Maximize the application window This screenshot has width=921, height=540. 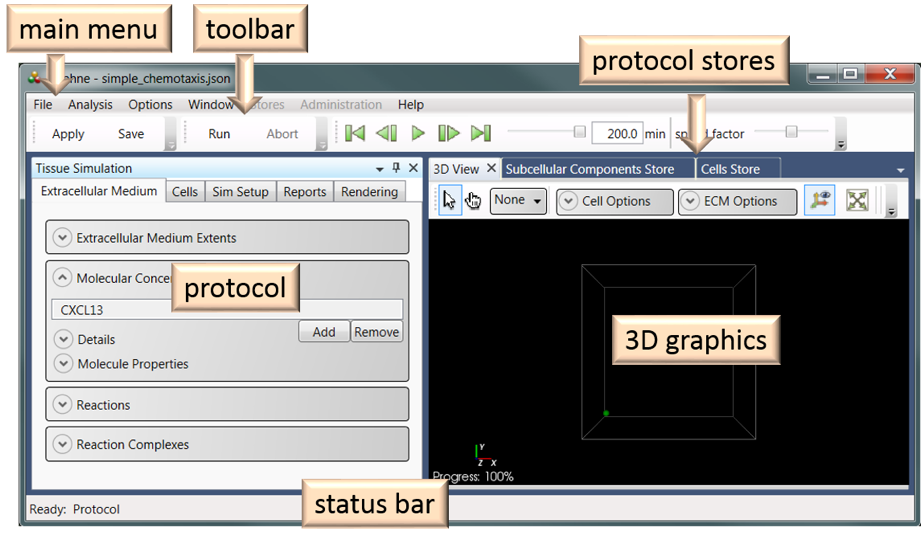click(x=850, y=74)
